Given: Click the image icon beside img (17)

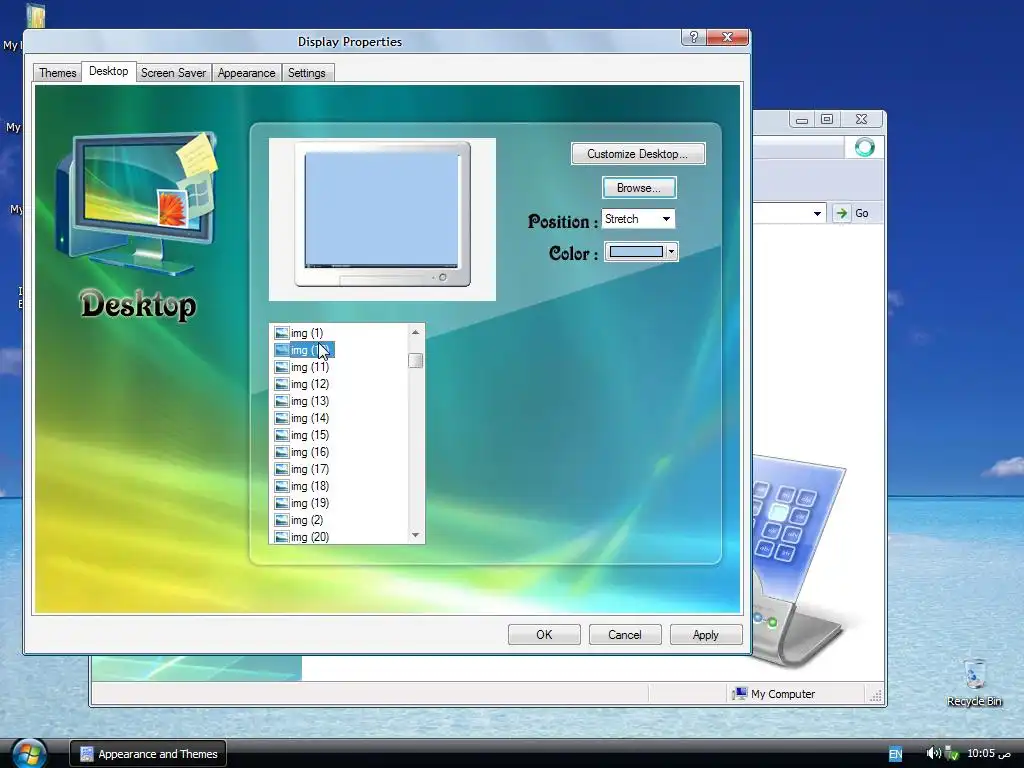Looking at the screenshot, I should pyautogui.click(x=281, y=469).
